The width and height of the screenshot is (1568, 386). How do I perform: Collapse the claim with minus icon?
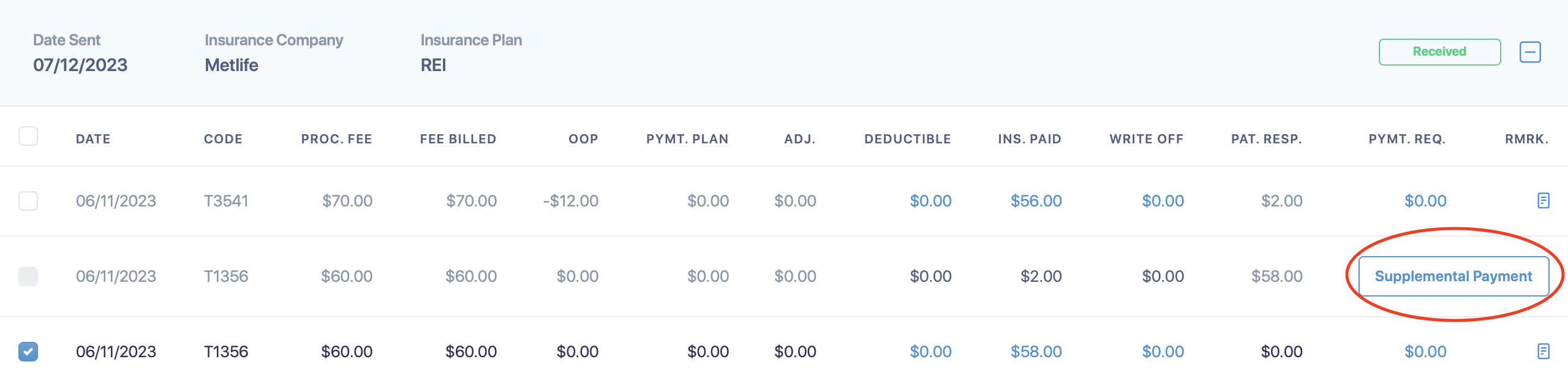click(1530, 52)
